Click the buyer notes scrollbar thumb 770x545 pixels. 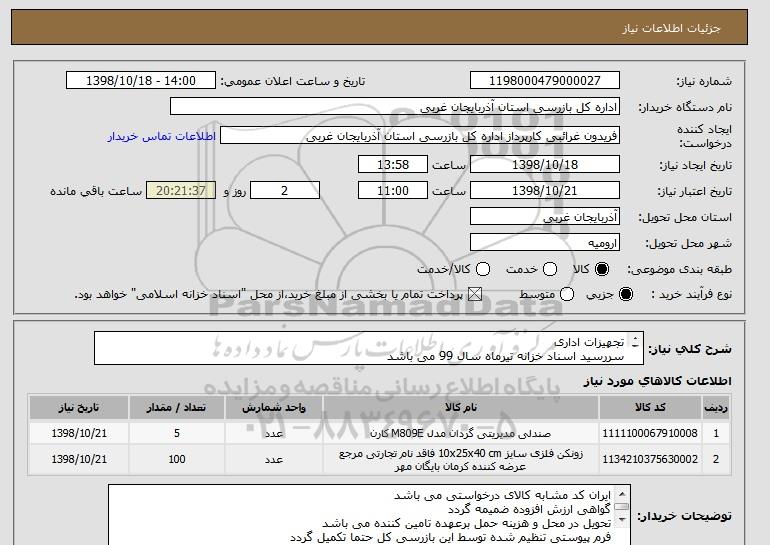coord(622,507)
